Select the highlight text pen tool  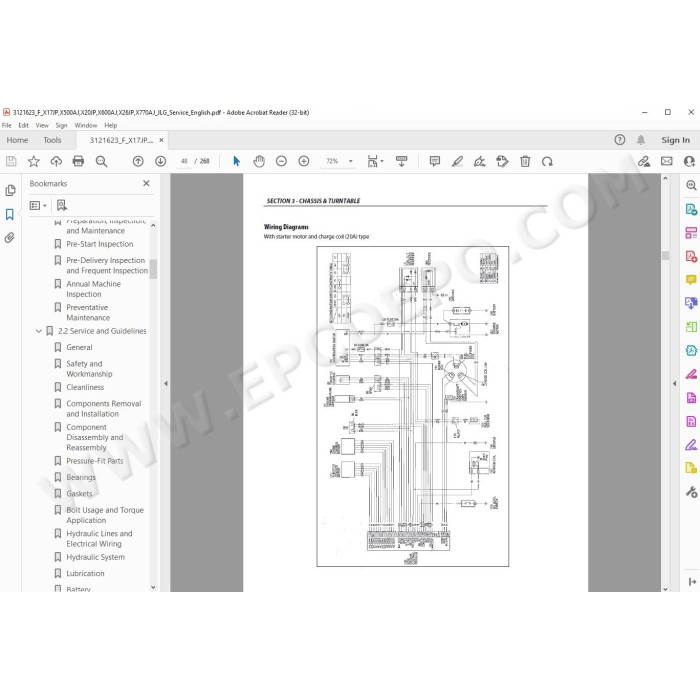(x=457, y=161)
